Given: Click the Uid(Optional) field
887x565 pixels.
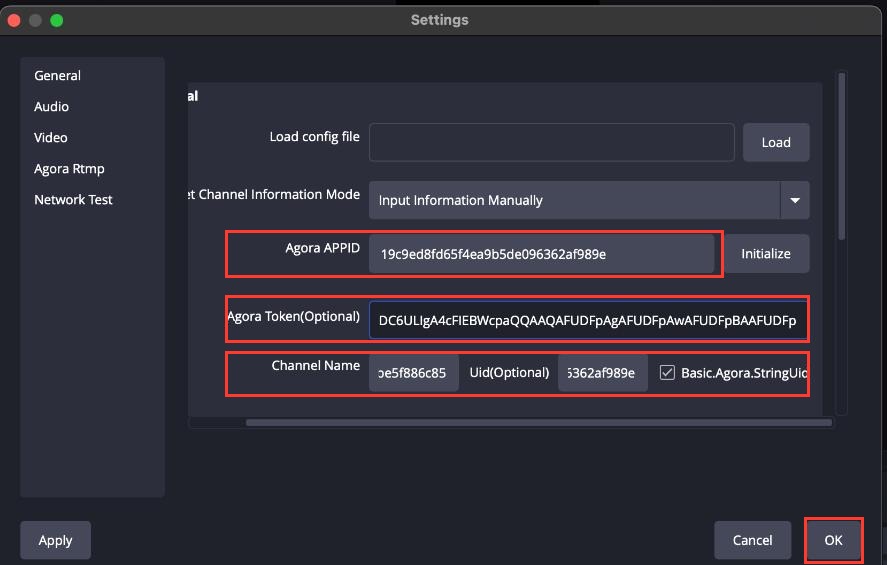Looking at the screenshot, I should pyautogui.click(x=602, y=373).
